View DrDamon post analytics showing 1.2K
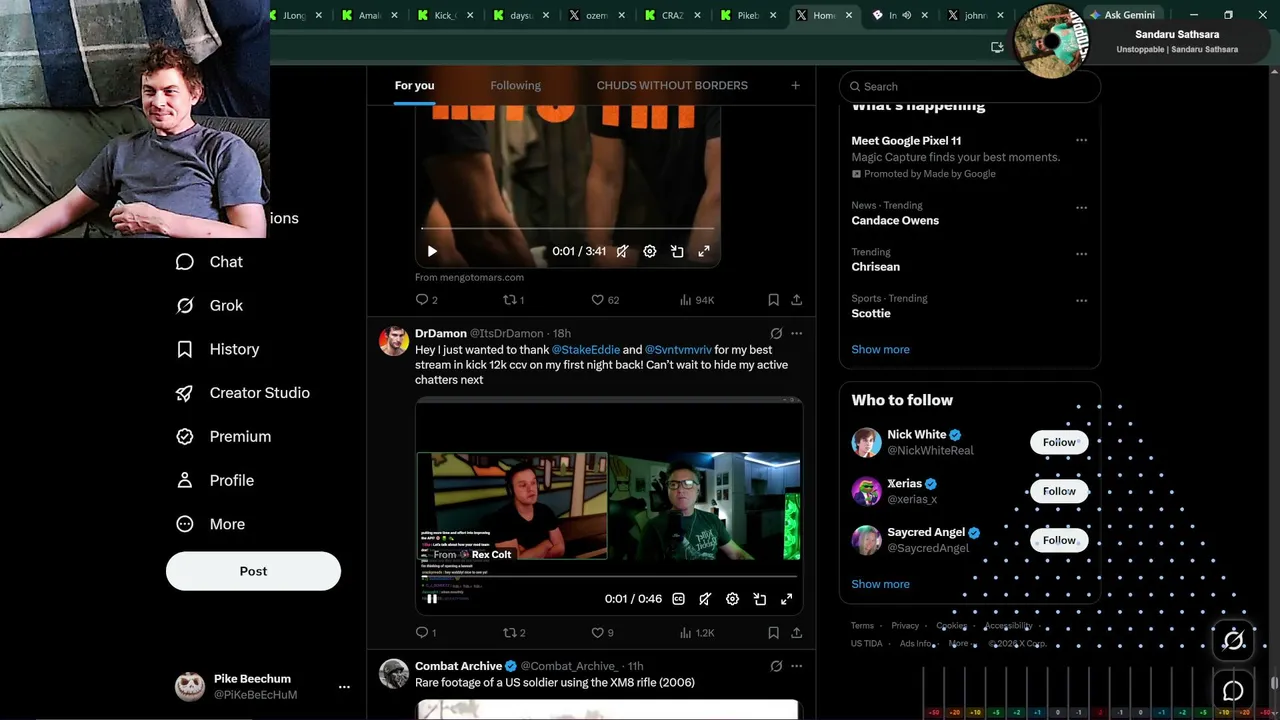The height and width of the screenshot is (720, 1280). click(697, 633)
